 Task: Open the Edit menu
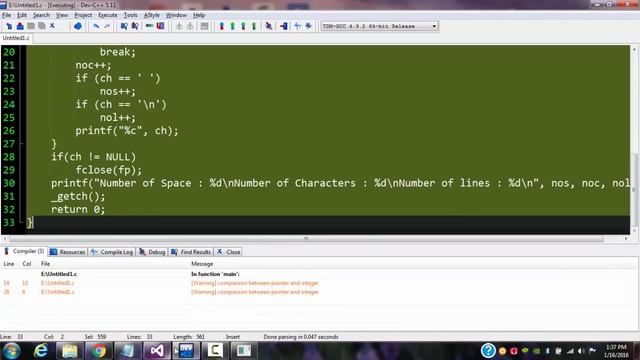(22, 15)
